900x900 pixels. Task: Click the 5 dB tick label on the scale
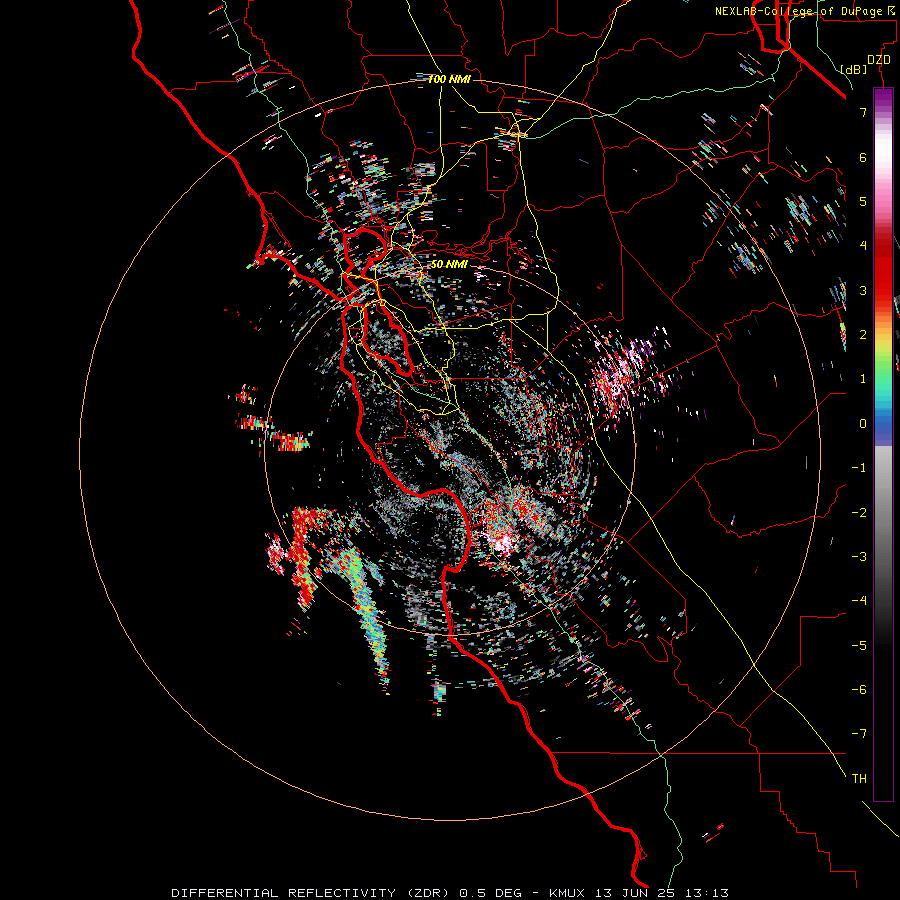tap(863, 201)
